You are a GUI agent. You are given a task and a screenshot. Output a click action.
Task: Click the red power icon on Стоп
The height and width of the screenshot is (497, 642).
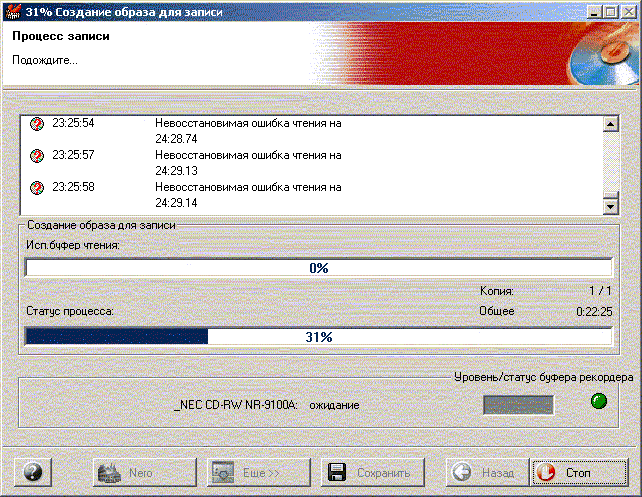546,472
